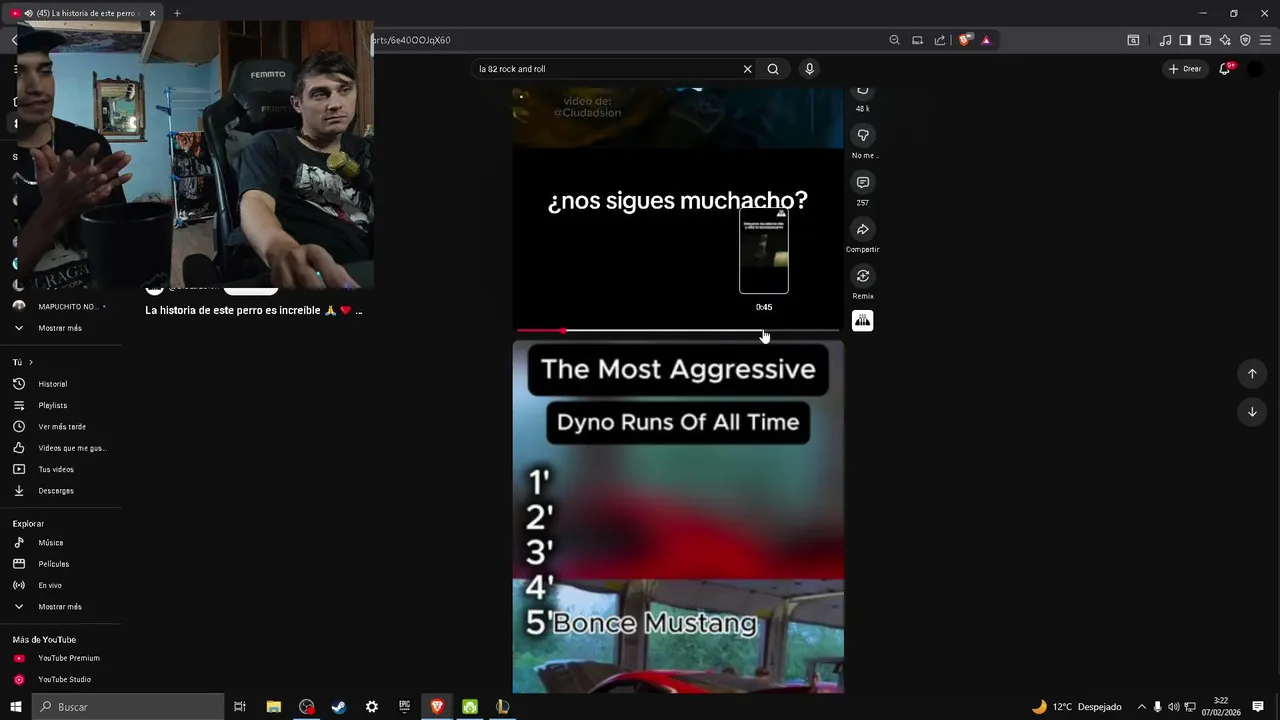This screenshot has height=720, width=1280.
Task: Open the OBS Studio taskbar icon
Action: click(306, 707)
